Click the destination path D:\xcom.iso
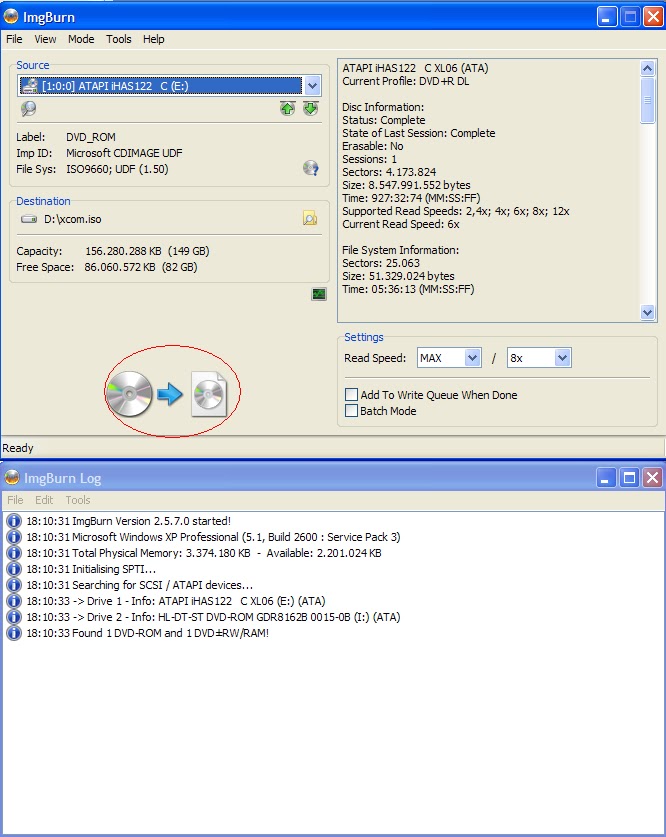 pos(73,219)
